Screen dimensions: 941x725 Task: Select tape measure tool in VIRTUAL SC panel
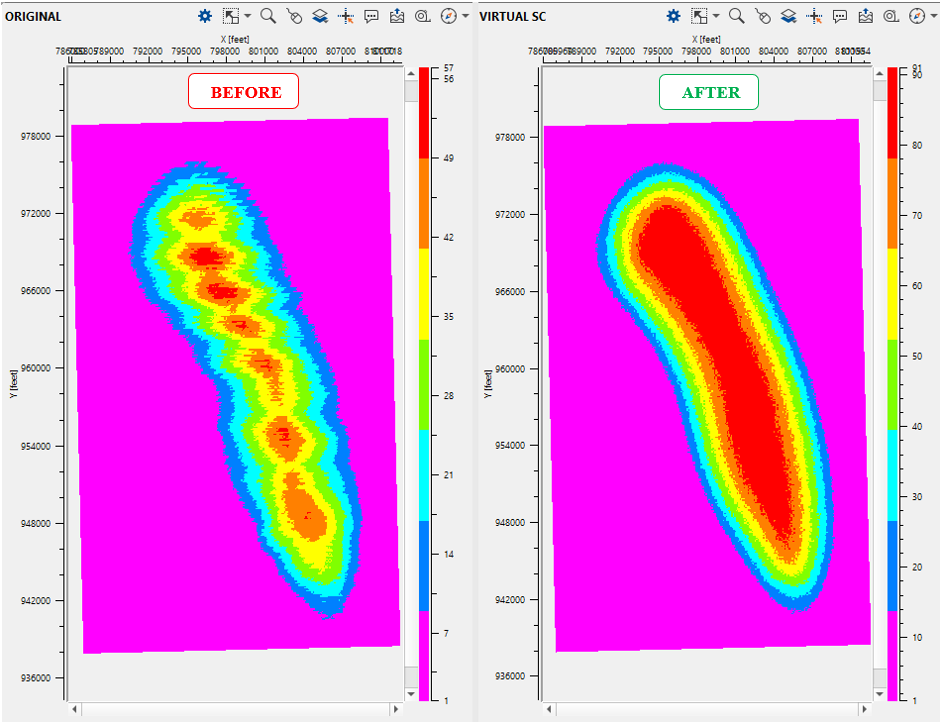point(891,16)
